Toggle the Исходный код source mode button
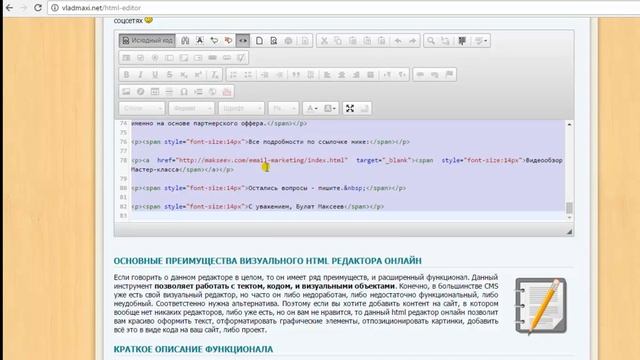This screenshot has height=360, width=640. tap(147, 40)
